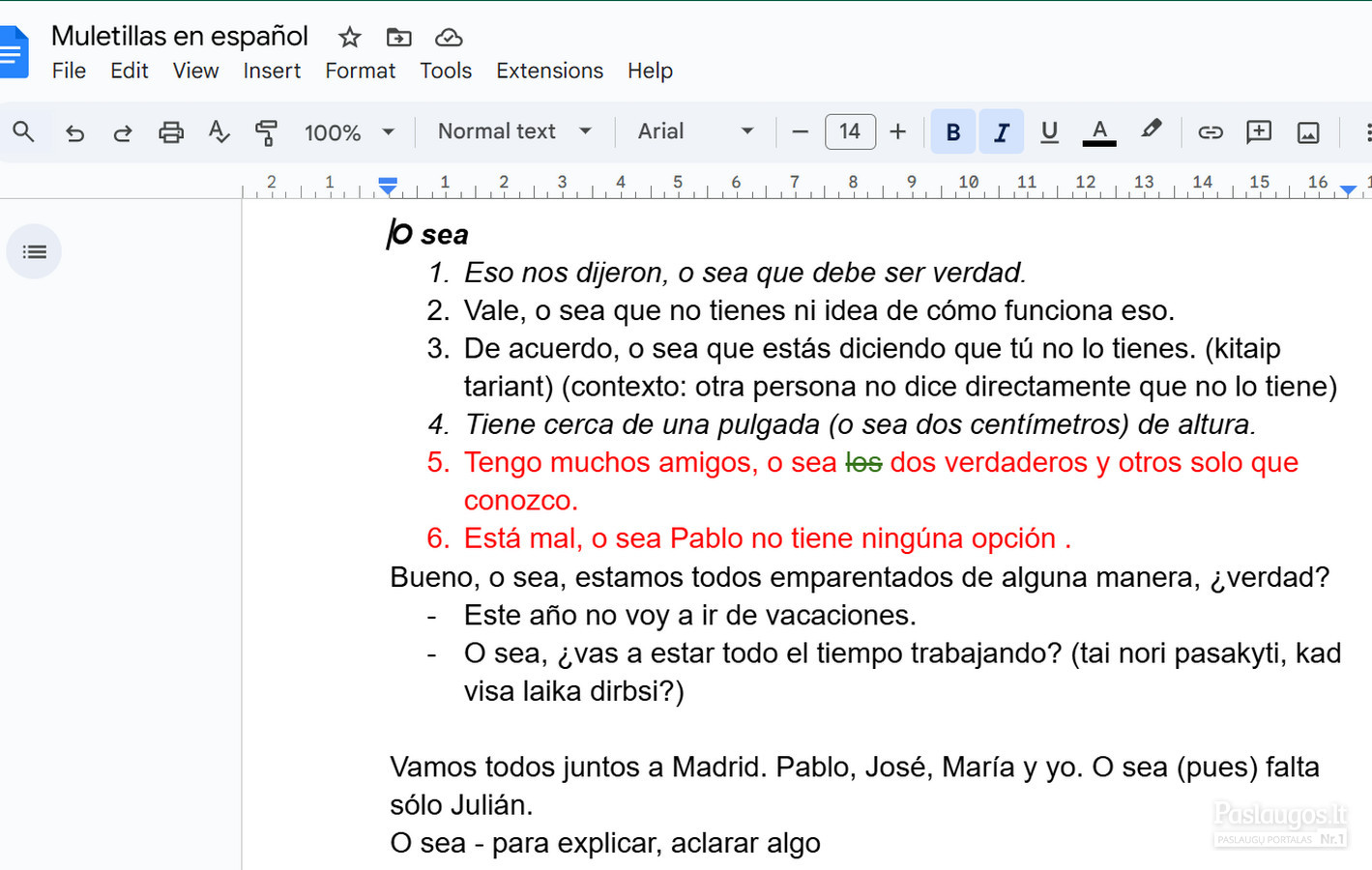Image resolution: width=1372 pixels, height=870 pixels.
Task: Open the Google Docs home icon
Action: (x=14, y=52)
